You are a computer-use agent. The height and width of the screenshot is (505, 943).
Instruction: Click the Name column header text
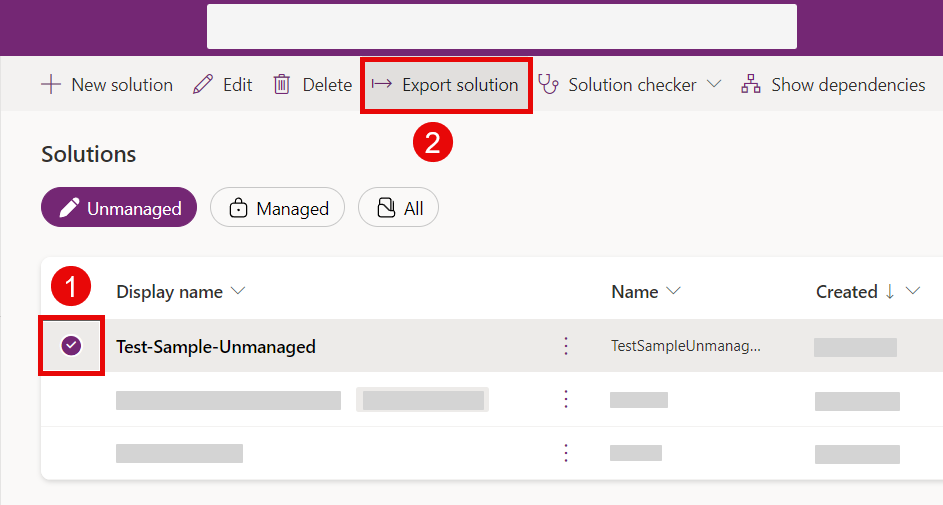(634, 292)
